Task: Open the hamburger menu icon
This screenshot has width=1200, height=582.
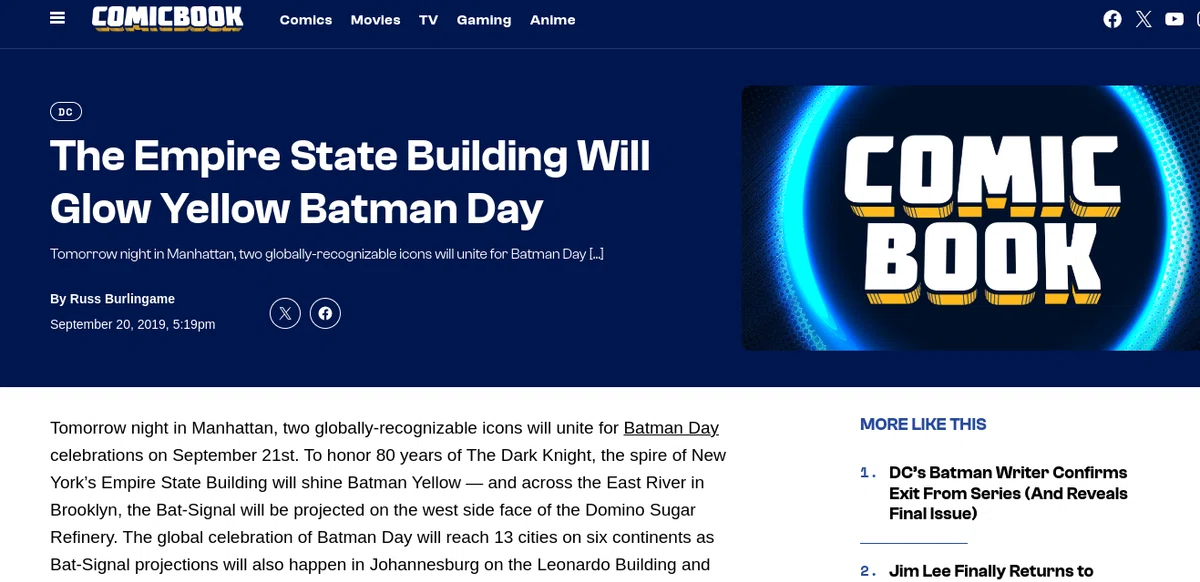Action: [57, 19]
